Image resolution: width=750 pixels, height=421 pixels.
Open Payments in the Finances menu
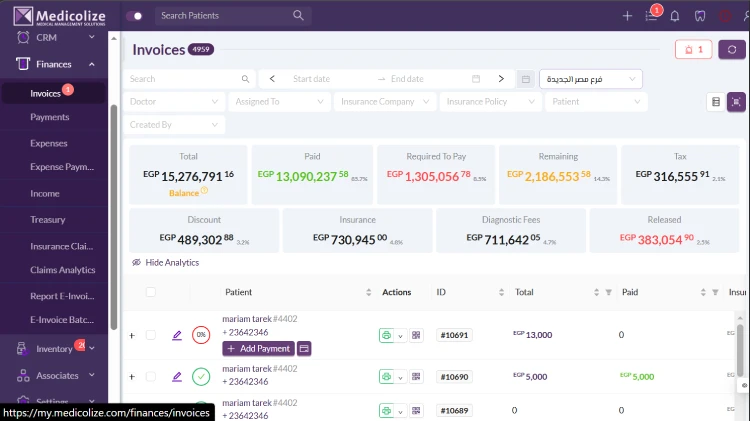pyautogui.click(x=50, y=117)
